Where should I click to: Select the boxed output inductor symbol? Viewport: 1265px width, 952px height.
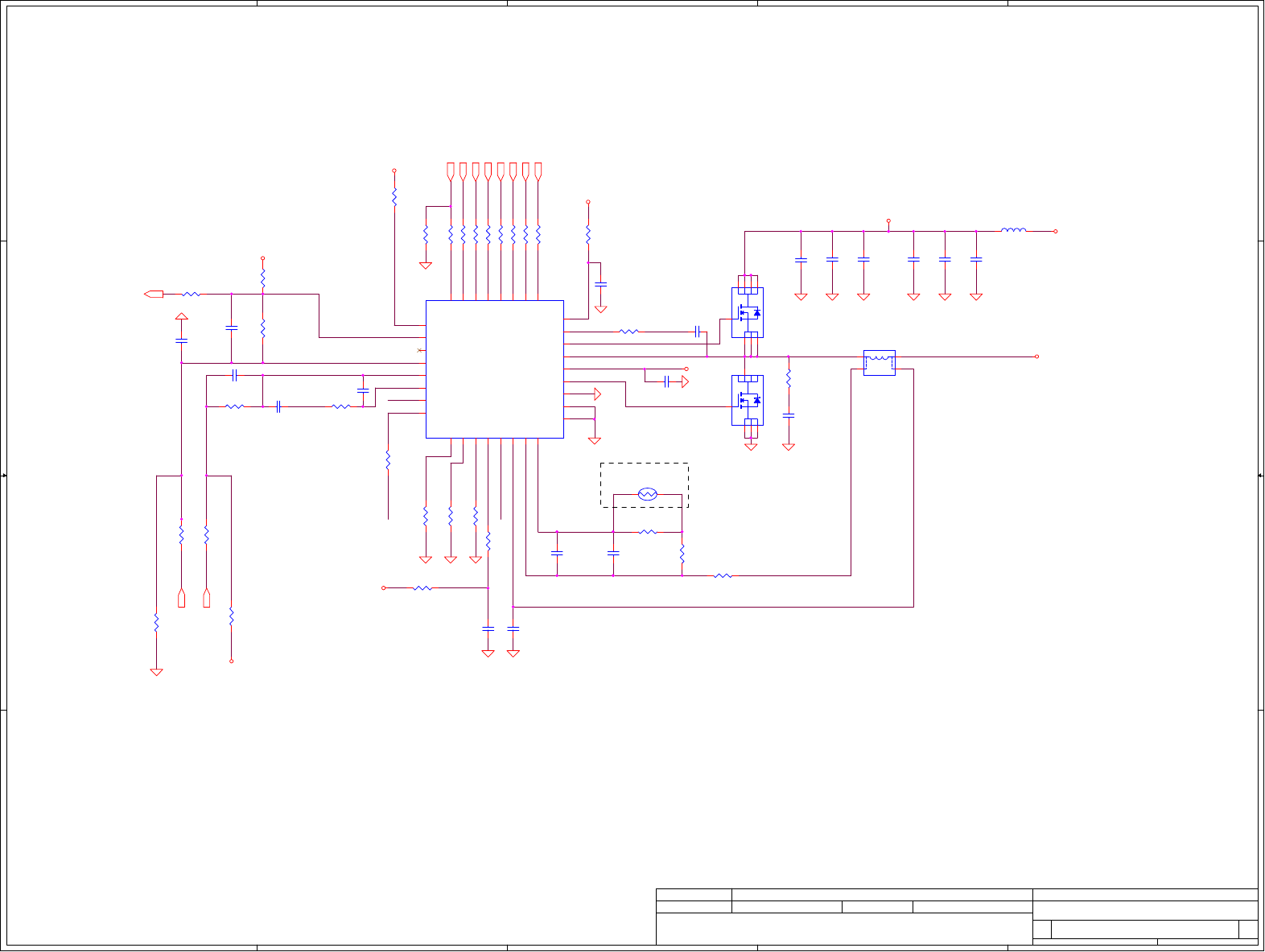click(880, 363)
